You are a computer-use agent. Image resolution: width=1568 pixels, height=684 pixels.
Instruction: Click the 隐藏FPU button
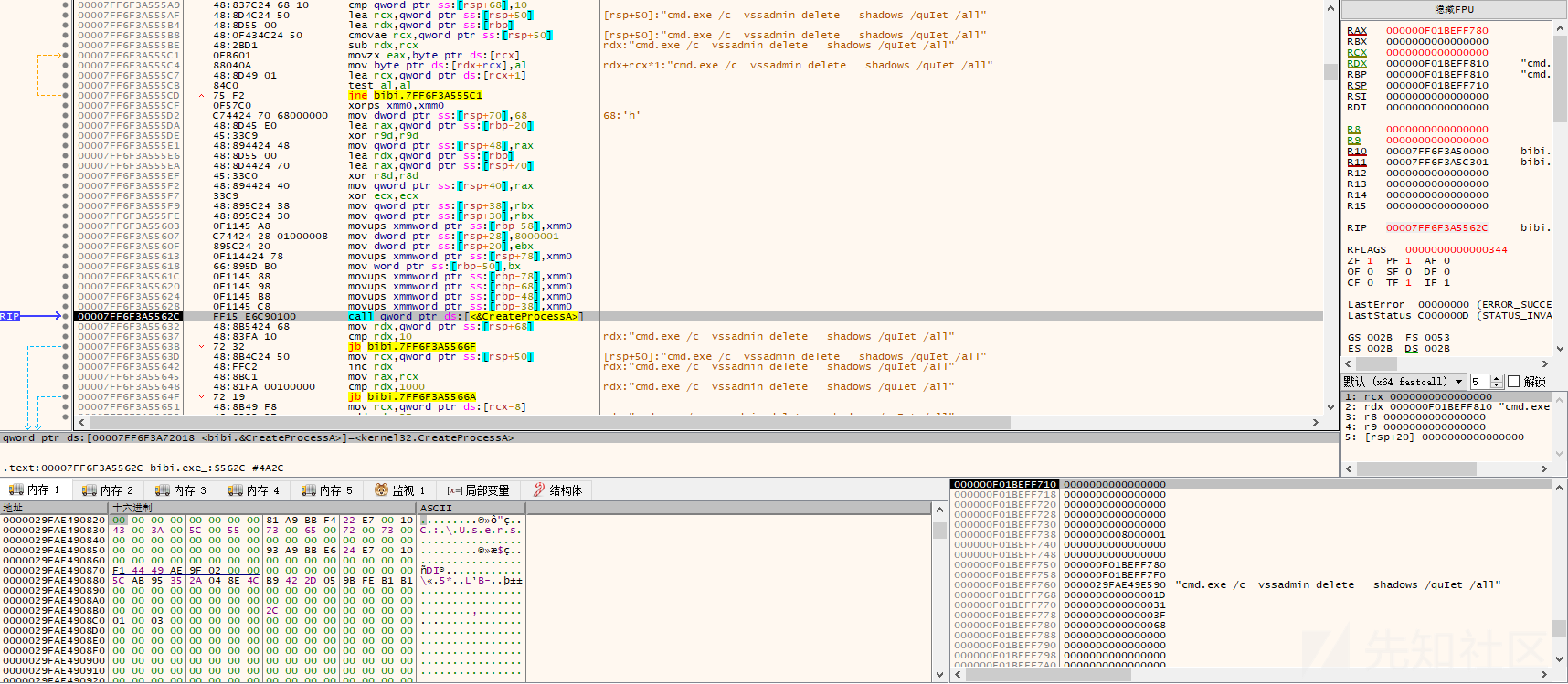coord(1454,9)
